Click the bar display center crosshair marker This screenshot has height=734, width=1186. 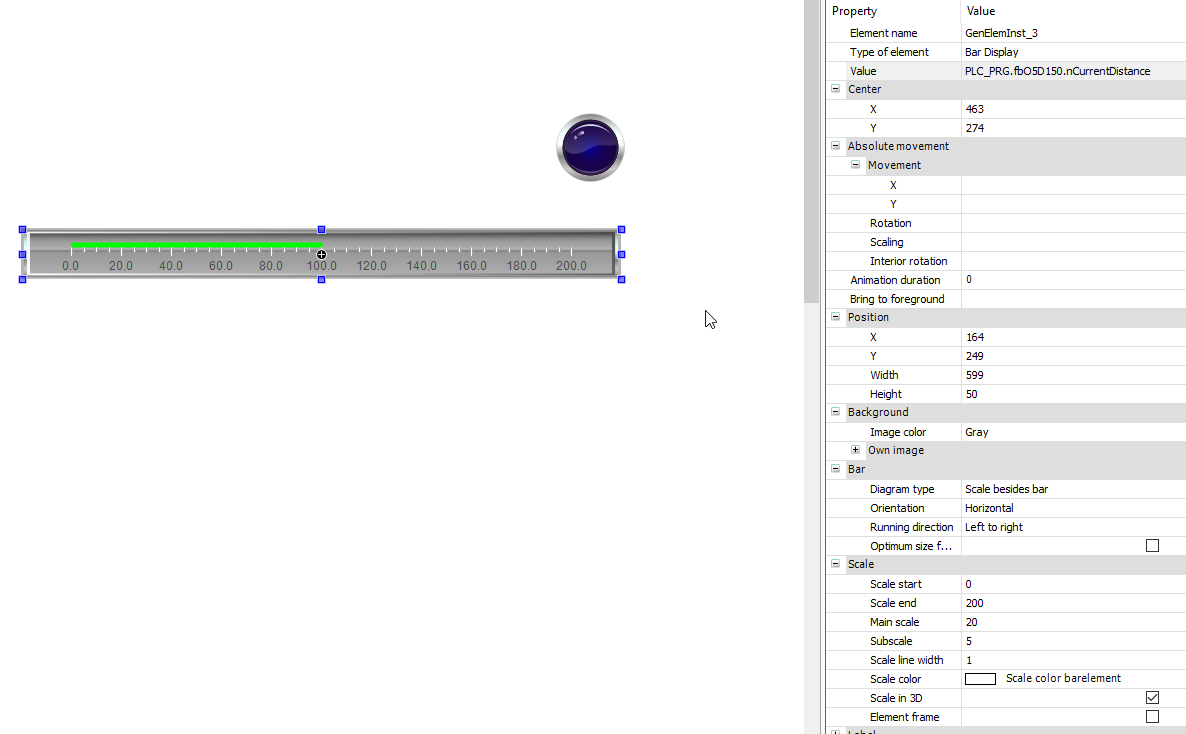pos(321,255)
